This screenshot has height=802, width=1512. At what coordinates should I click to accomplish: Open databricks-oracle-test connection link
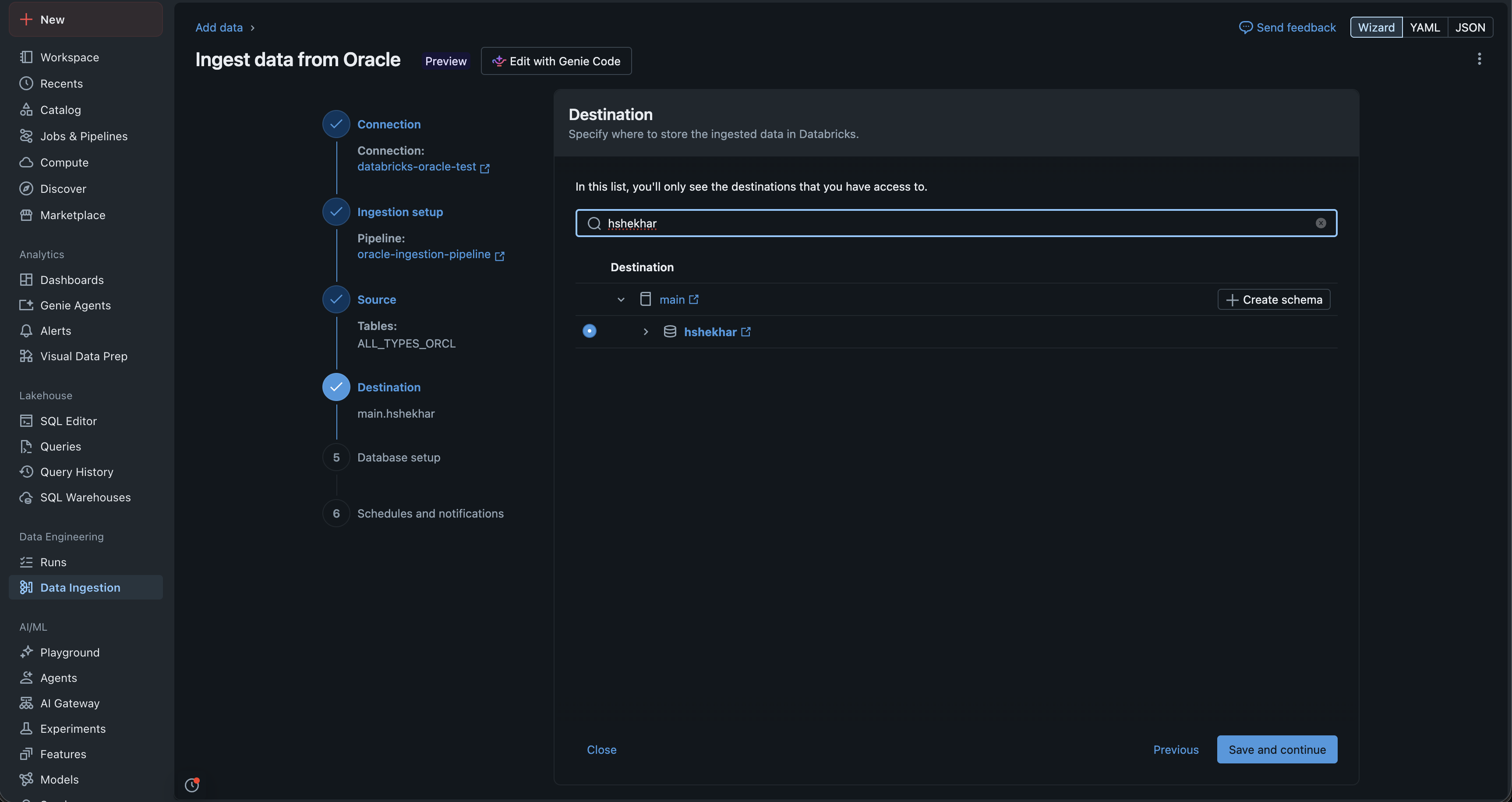417,167
